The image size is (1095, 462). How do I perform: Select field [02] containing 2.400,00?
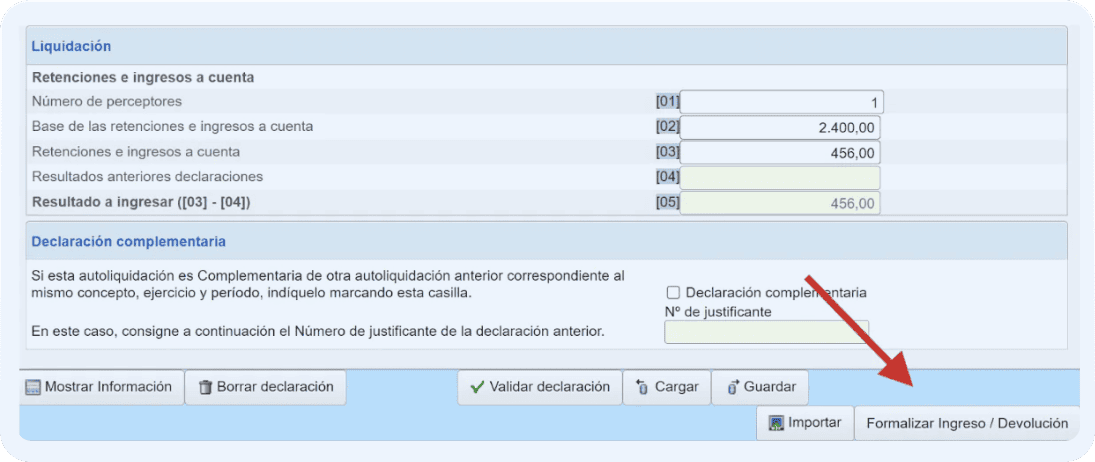779,128
